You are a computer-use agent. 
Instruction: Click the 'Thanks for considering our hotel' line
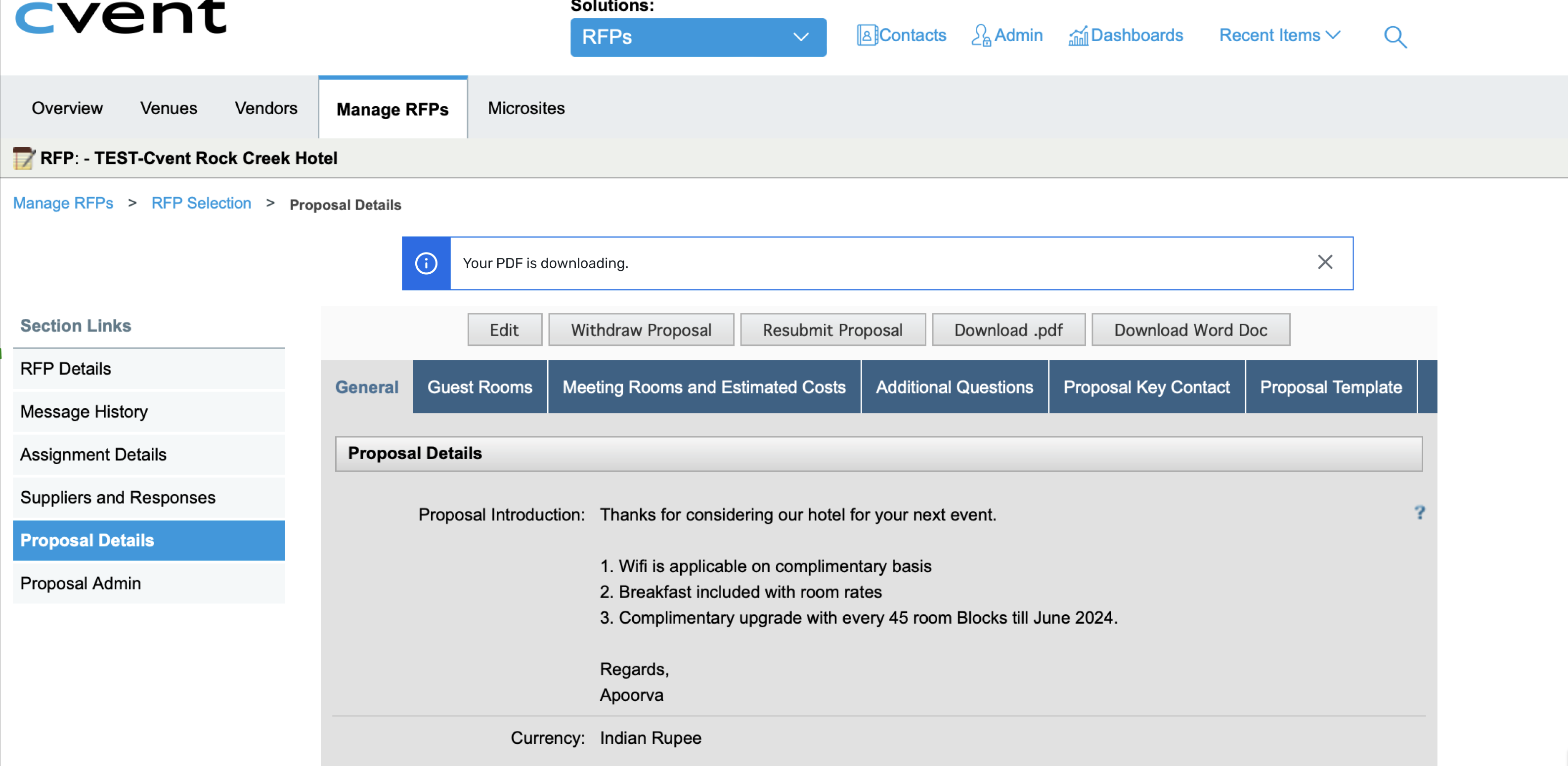coord(798,515)
